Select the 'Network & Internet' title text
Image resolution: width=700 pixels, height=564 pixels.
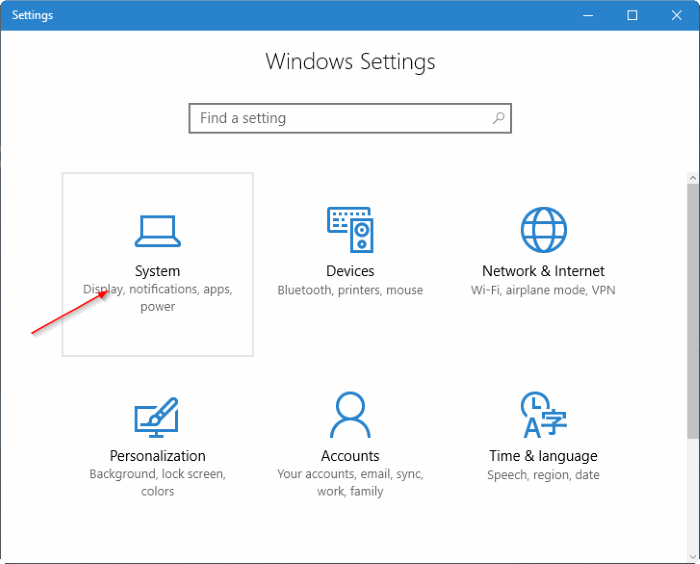pyautogui.click(x=543, y=271)
